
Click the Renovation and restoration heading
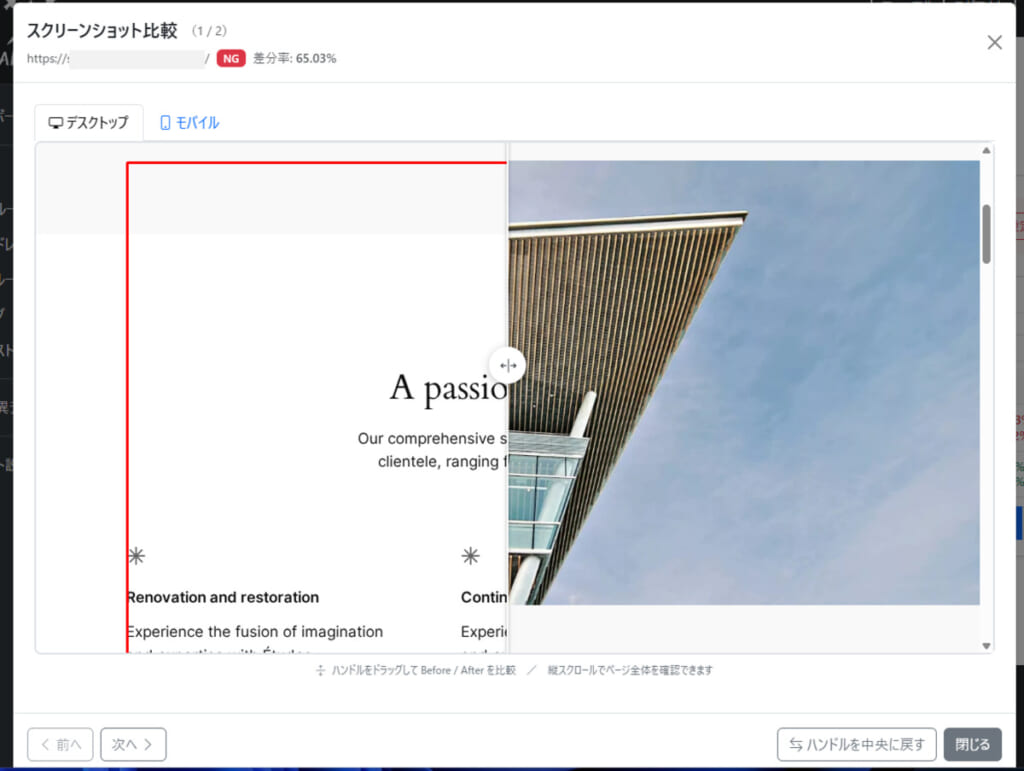tap(223, 597)
